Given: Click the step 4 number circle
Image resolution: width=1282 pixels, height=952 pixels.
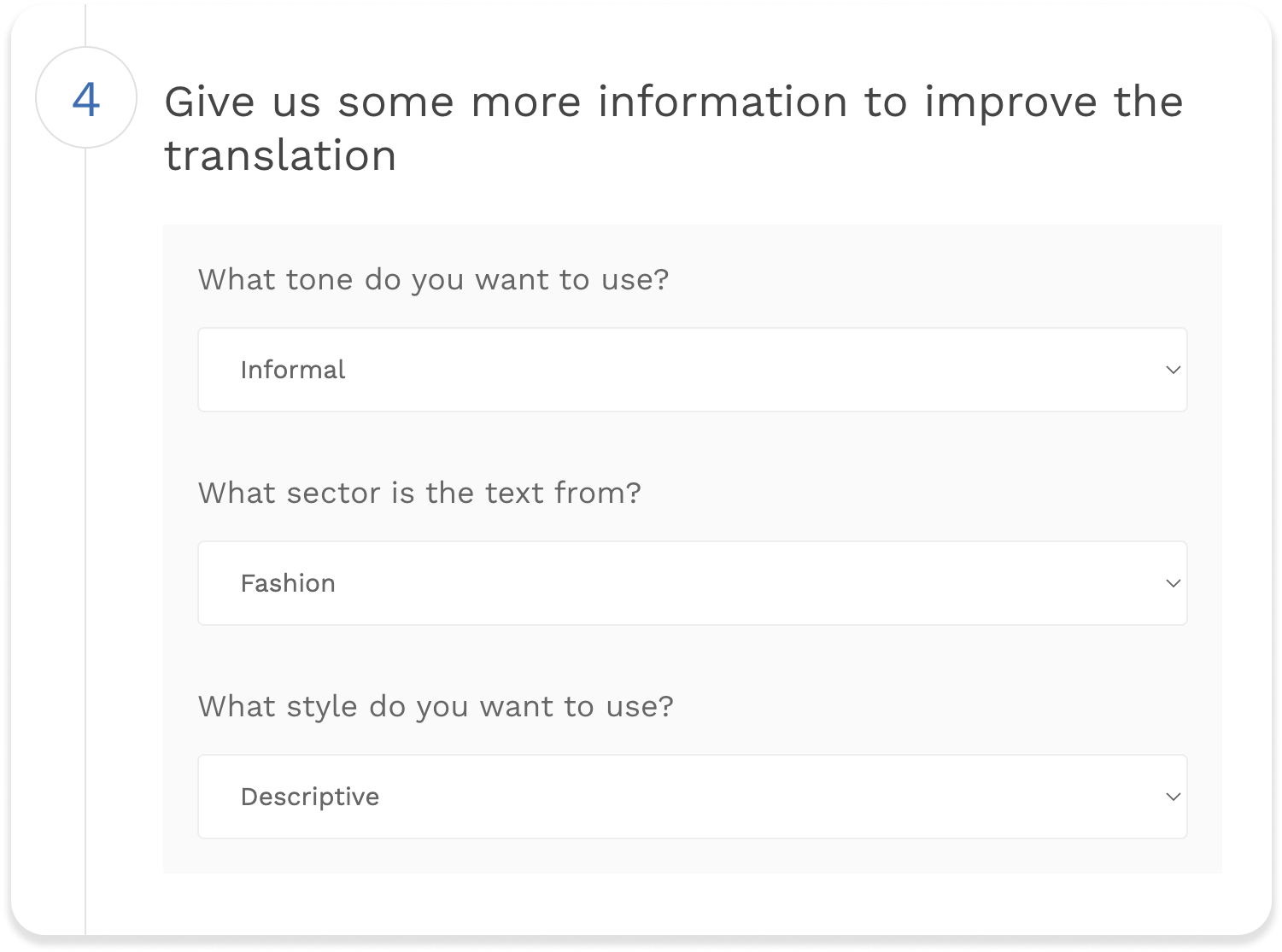Looking at the screenshot, I should [x=85, y=97].
